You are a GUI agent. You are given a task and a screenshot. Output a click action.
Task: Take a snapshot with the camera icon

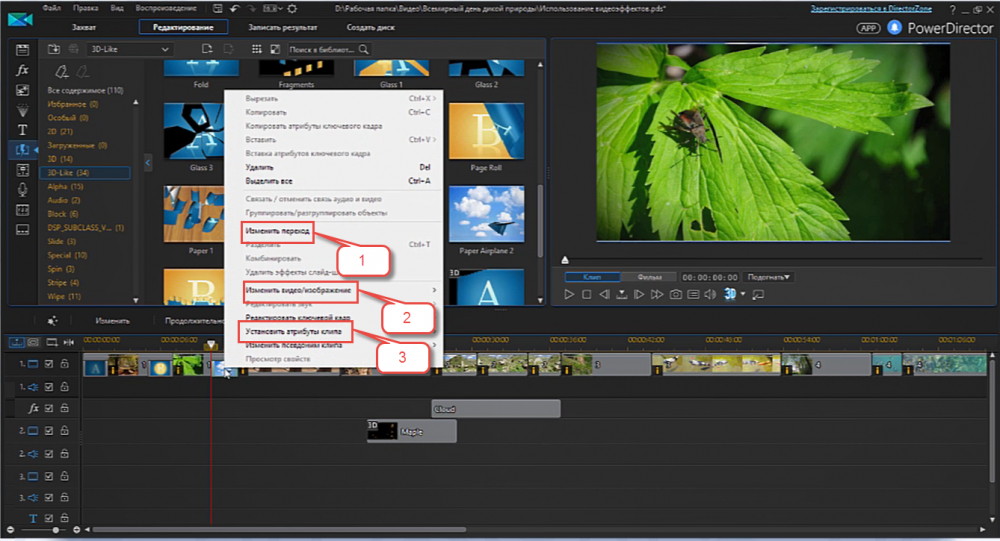pos(676,295)
